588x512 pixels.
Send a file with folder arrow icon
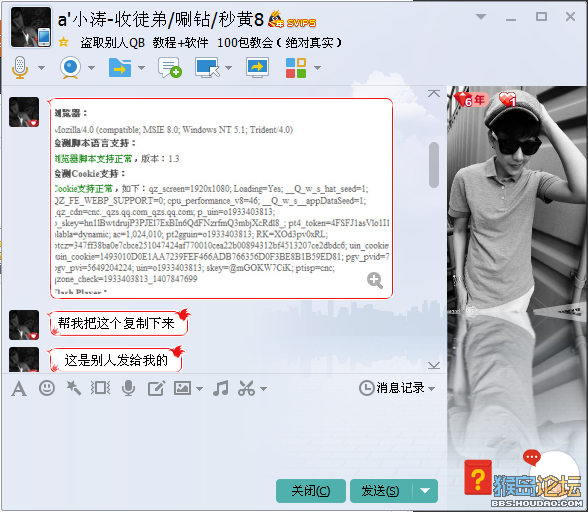coord(120,68)
